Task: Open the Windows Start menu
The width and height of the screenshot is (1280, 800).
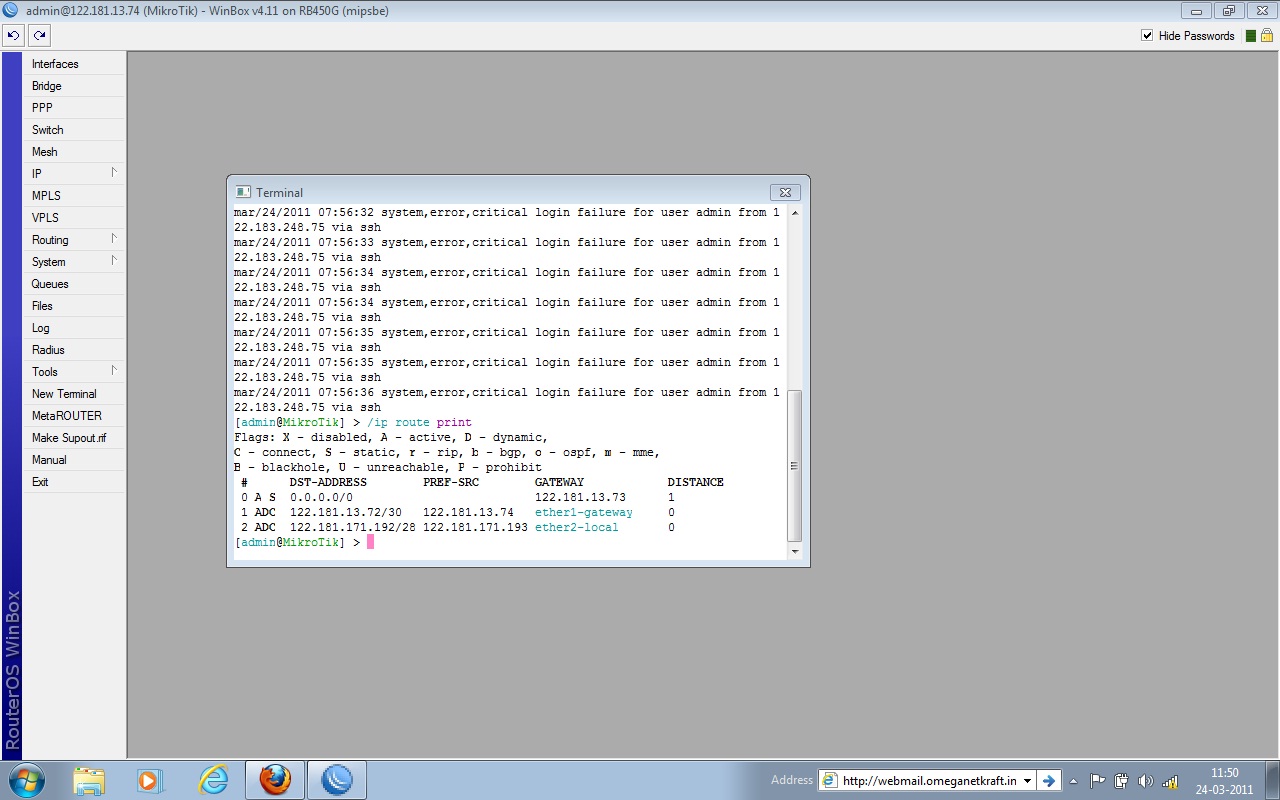Action: point(27,780)
